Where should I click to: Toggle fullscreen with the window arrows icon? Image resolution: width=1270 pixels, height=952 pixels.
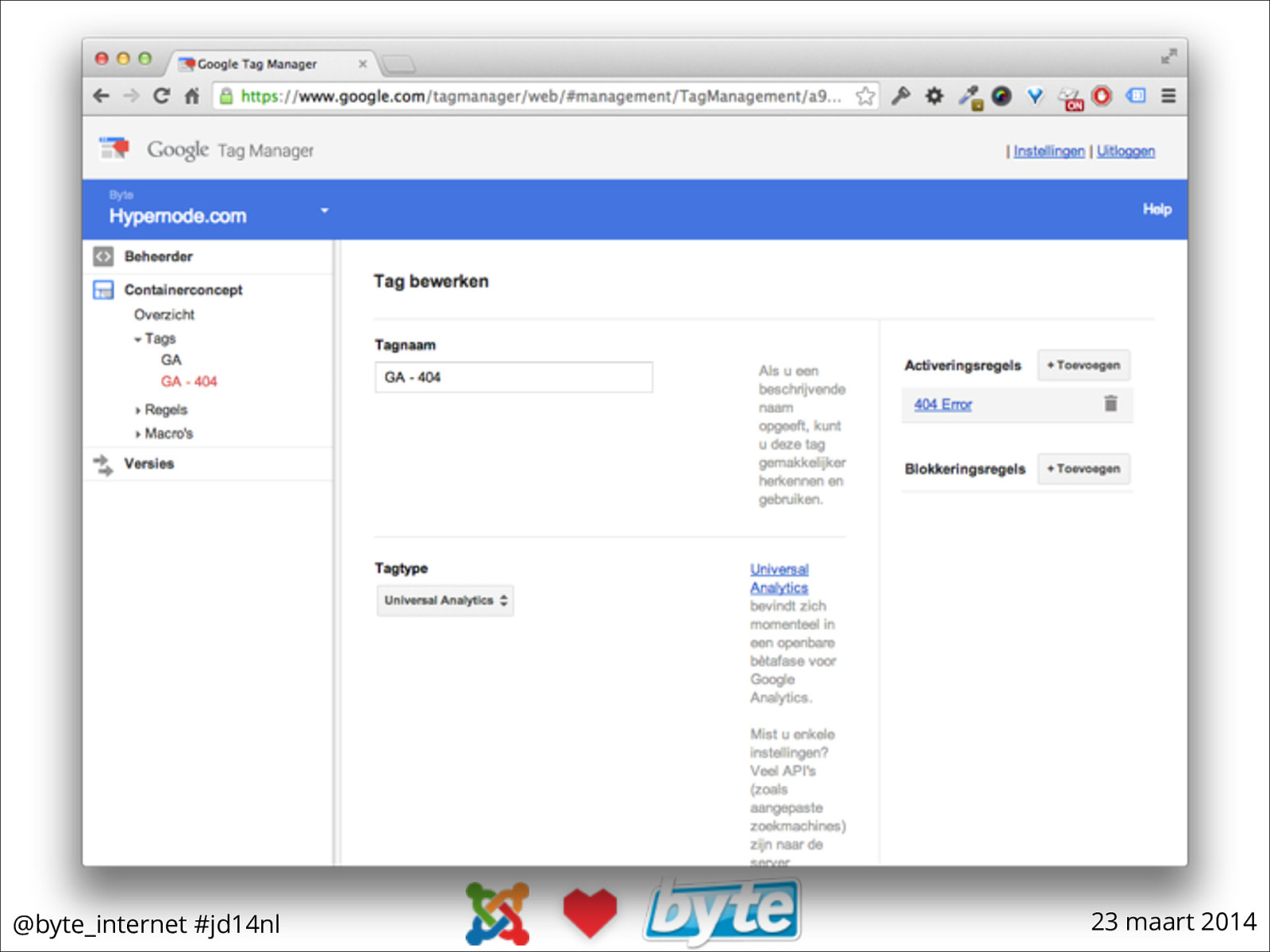[x=1168, y=57]
